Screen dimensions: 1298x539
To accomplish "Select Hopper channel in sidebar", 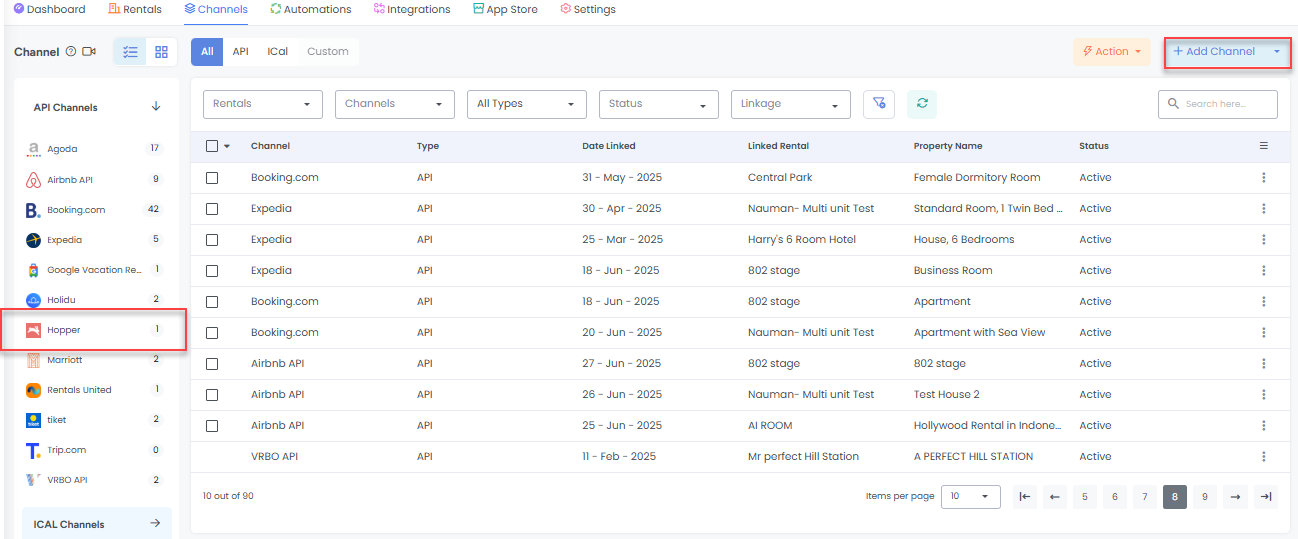I will point(94,330).
